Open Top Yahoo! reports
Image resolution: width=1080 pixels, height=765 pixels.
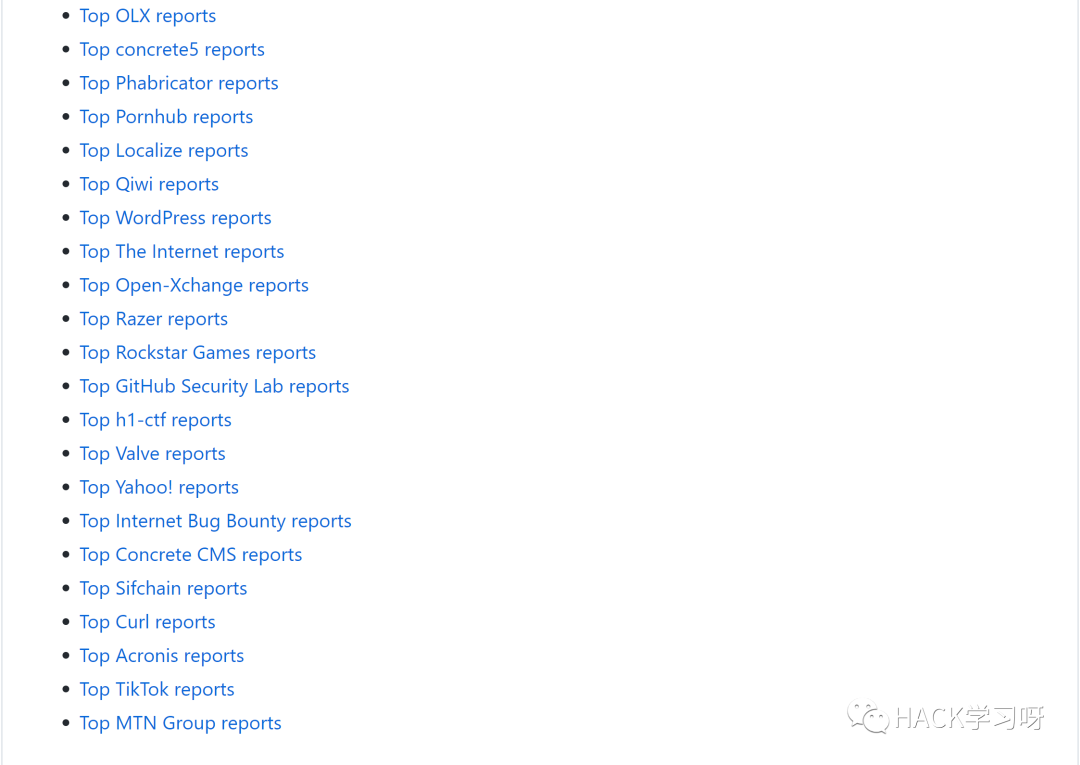[x=158, y=488]
